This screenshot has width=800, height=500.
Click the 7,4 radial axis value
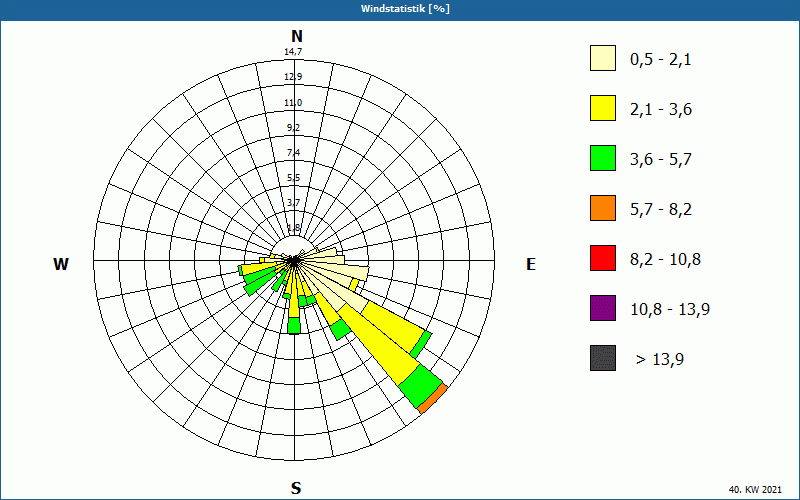point(293,153)
